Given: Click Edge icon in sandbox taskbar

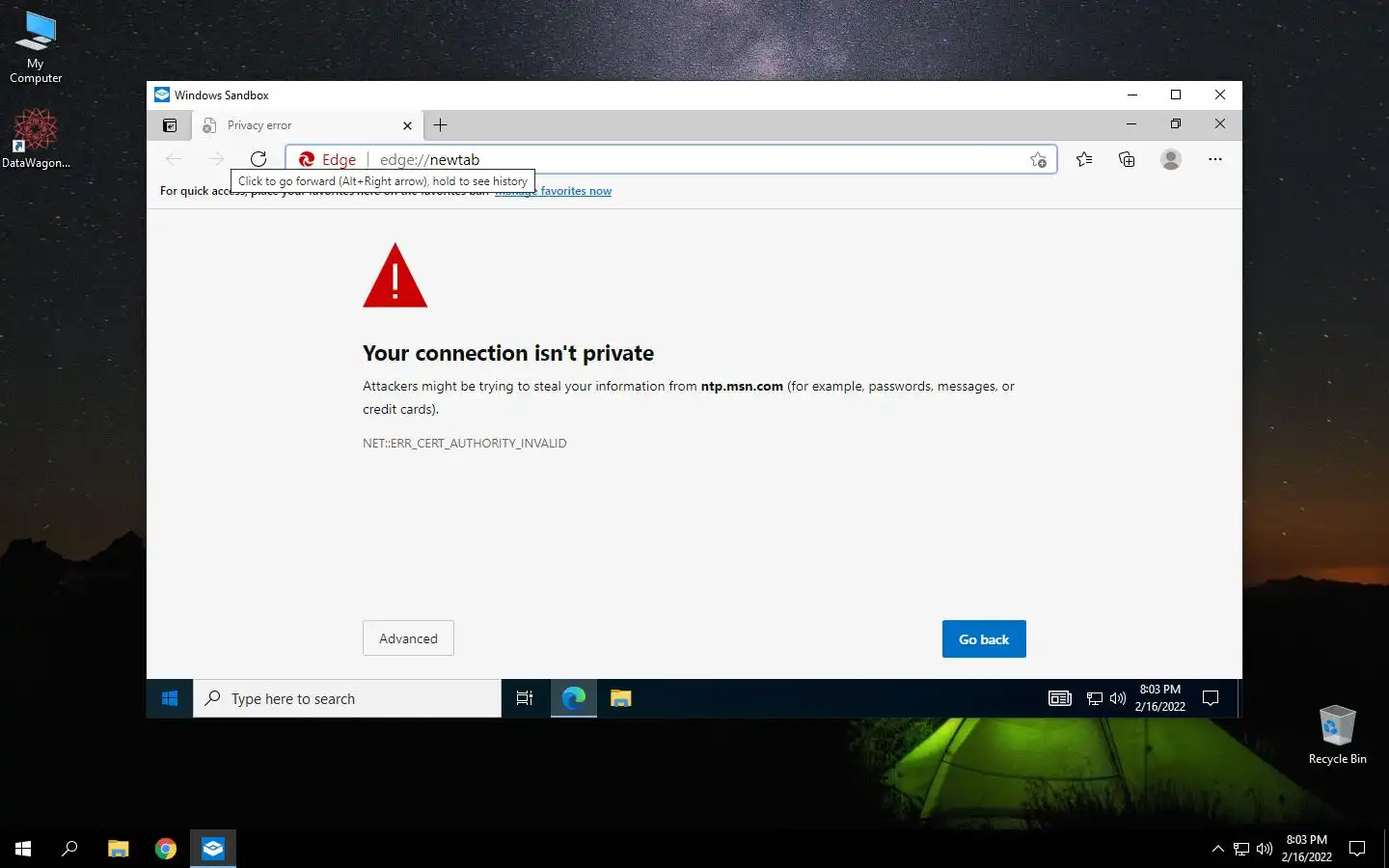Looking at the screenshot, I should [574, 698].
